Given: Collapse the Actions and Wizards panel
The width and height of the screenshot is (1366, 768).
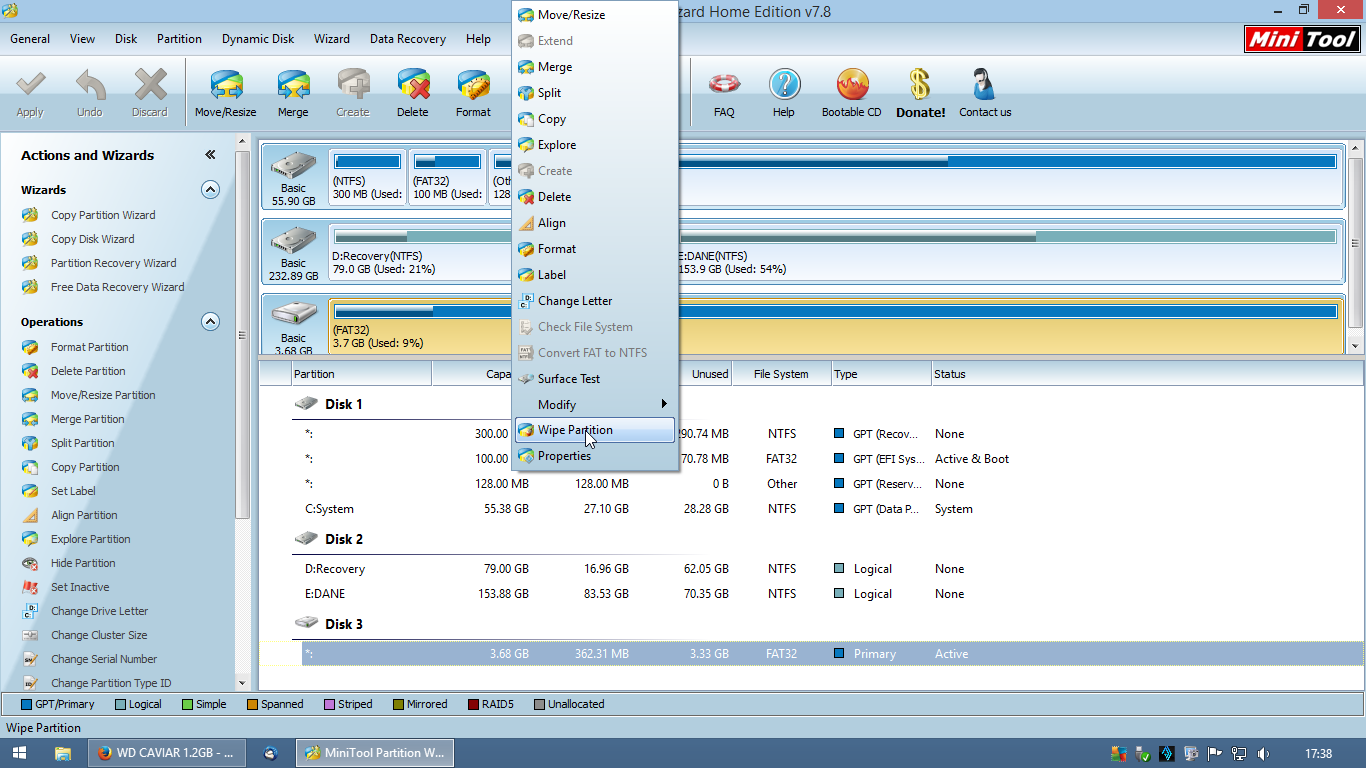Looking at the screenshot, I should pyautogui.click(x=210, y=155).
